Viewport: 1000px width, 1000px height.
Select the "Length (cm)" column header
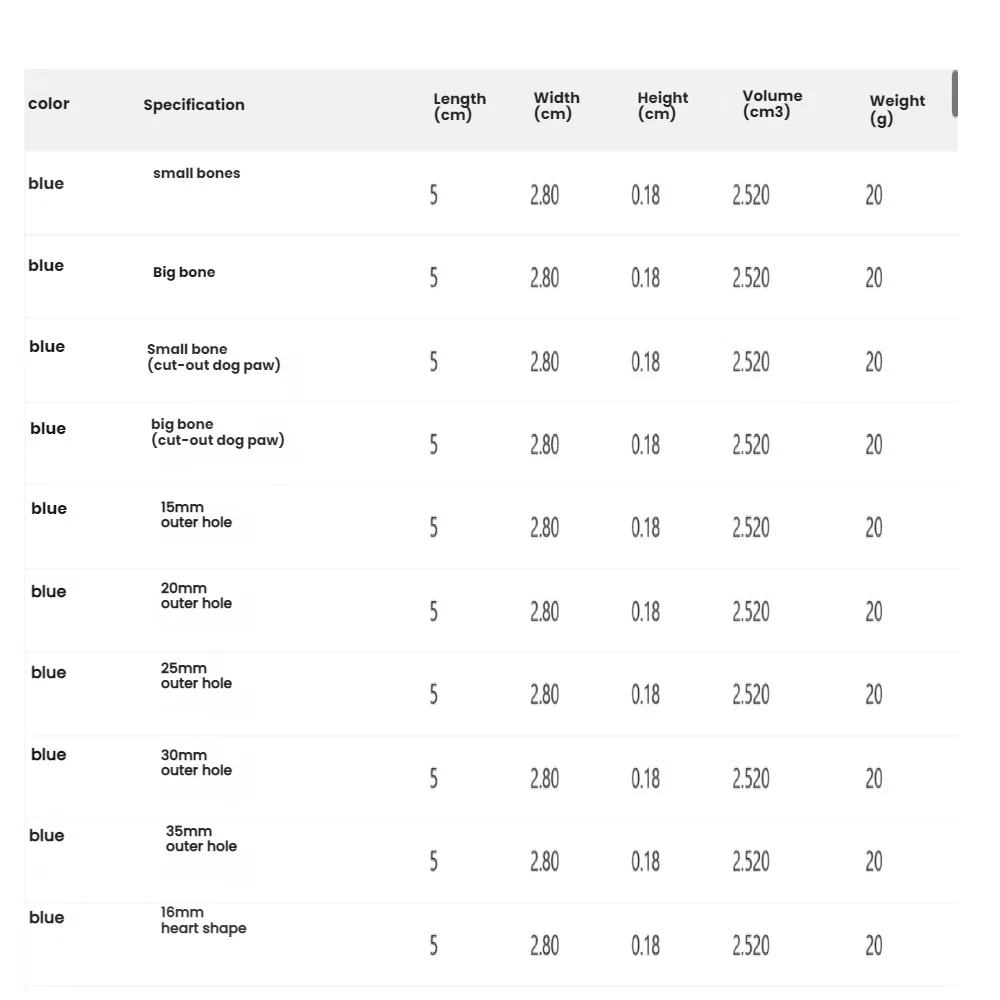click(459, 106)
